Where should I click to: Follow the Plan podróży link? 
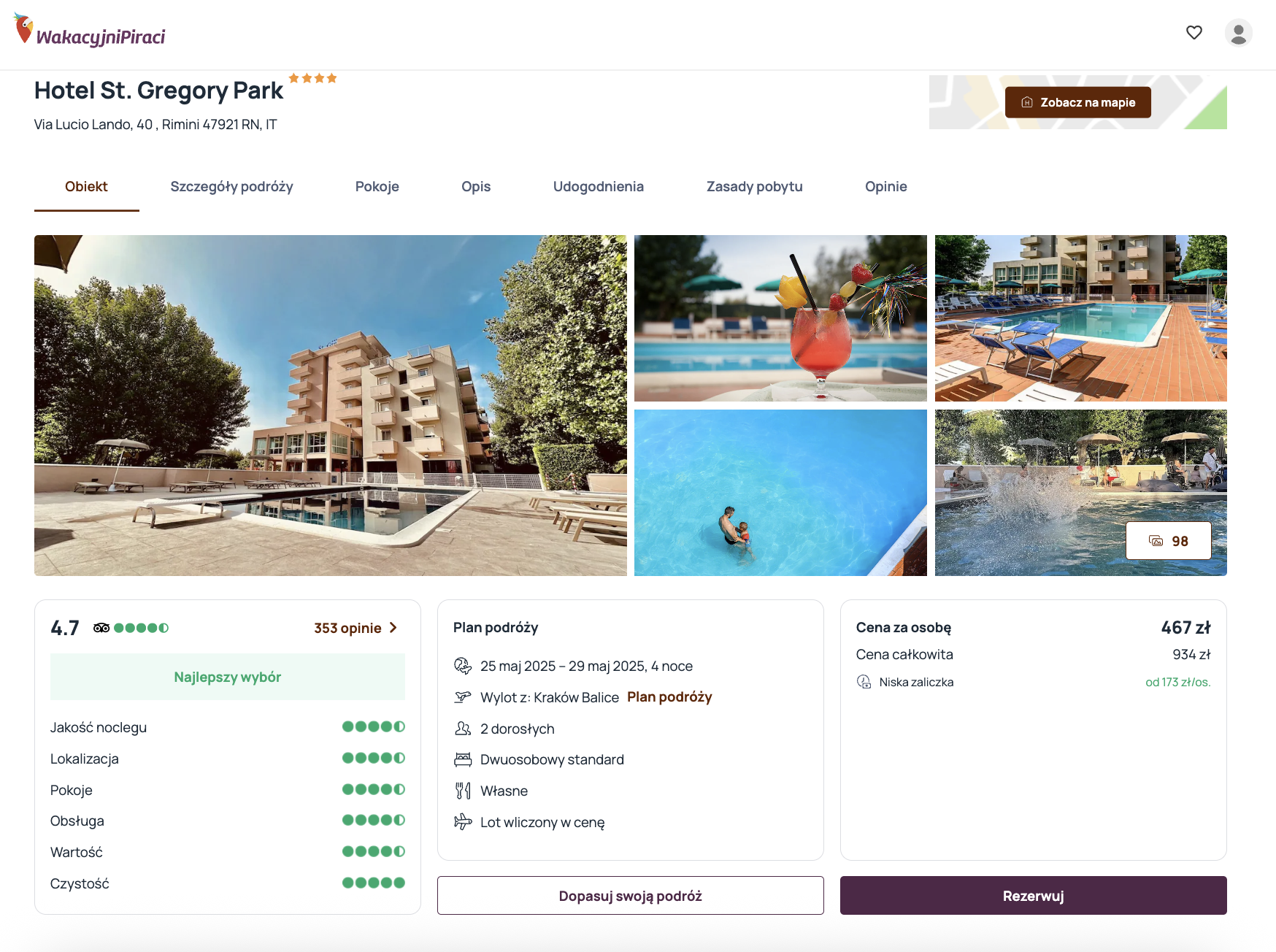[x=669, y=697]
